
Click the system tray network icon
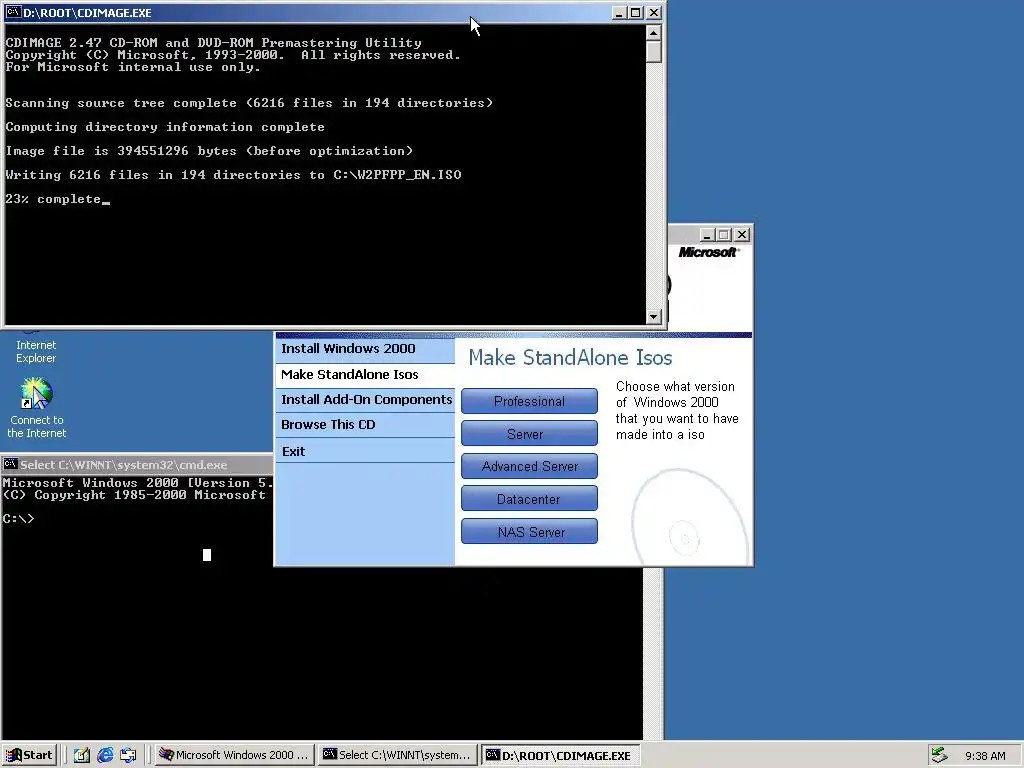939,755
